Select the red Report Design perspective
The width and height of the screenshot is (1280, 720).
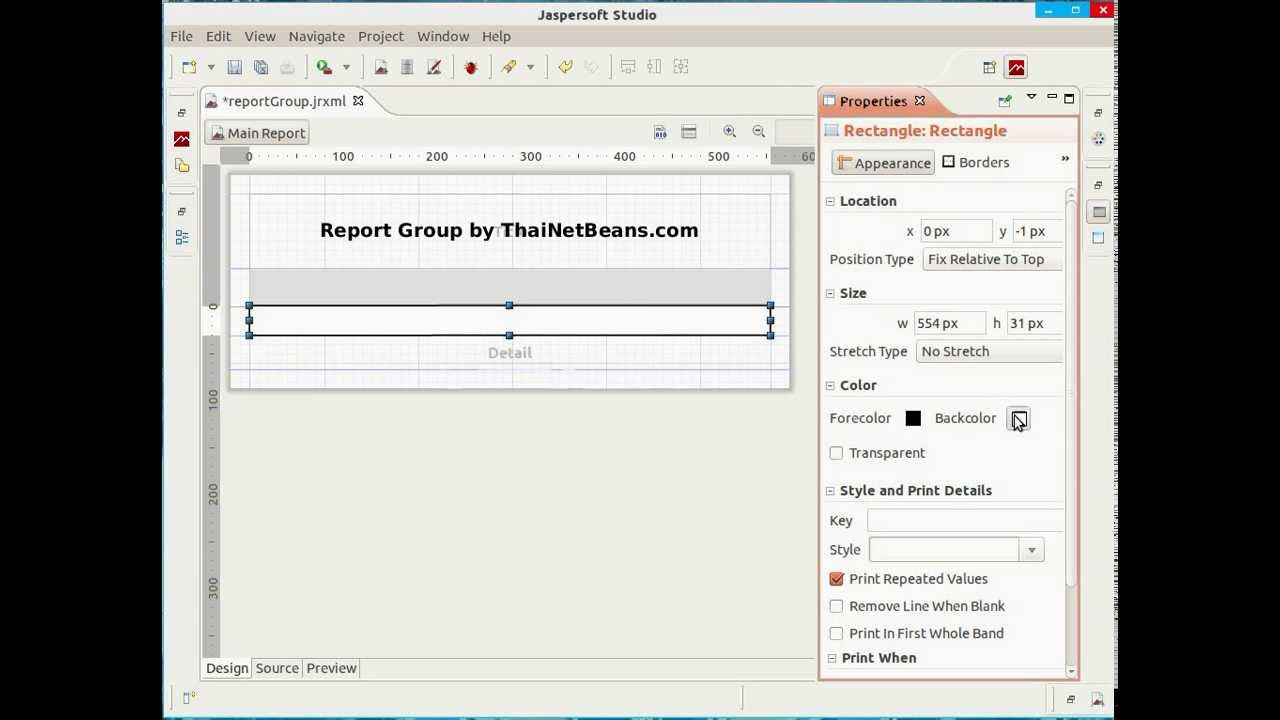coord(1016,67)
